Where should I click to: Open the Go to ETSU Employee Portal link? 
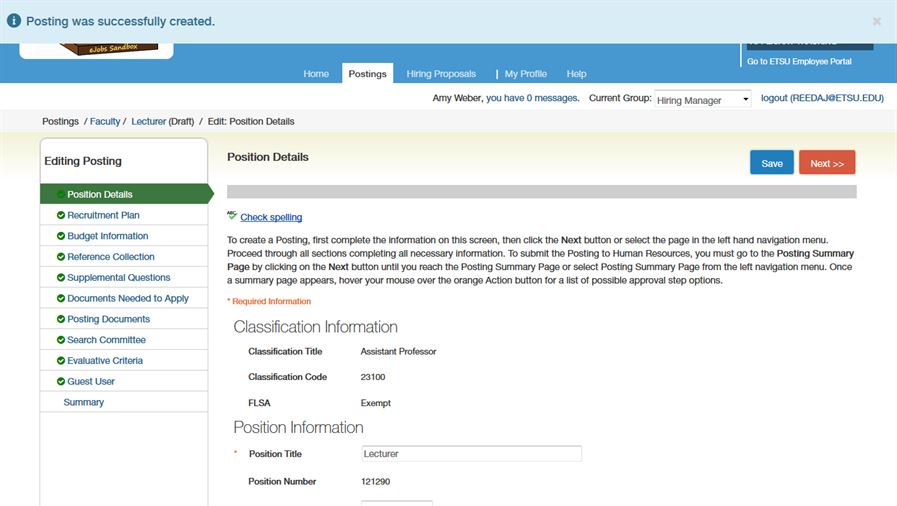coord(799,62)
